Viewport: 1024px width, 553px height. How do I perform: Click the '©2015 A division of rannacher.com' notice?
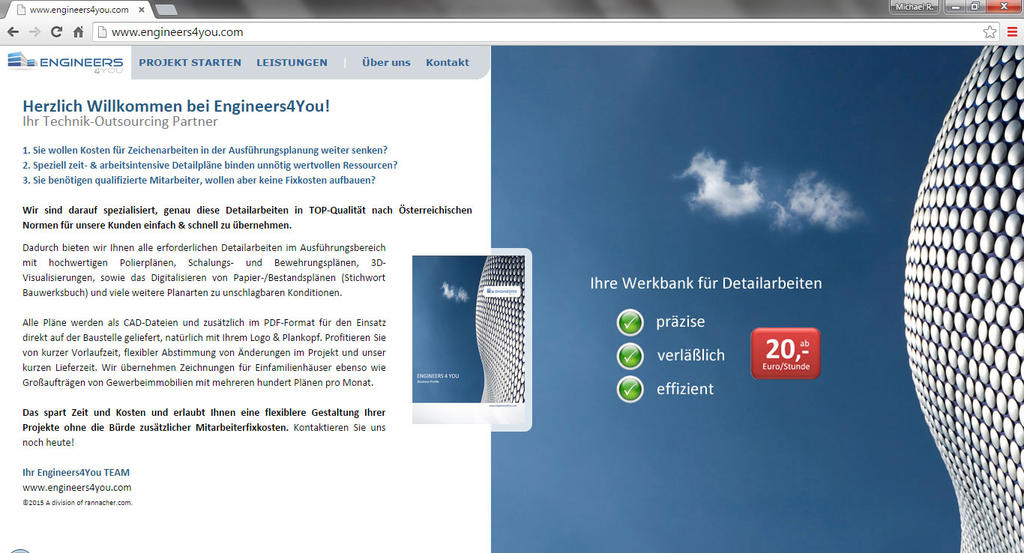point(77,503)
